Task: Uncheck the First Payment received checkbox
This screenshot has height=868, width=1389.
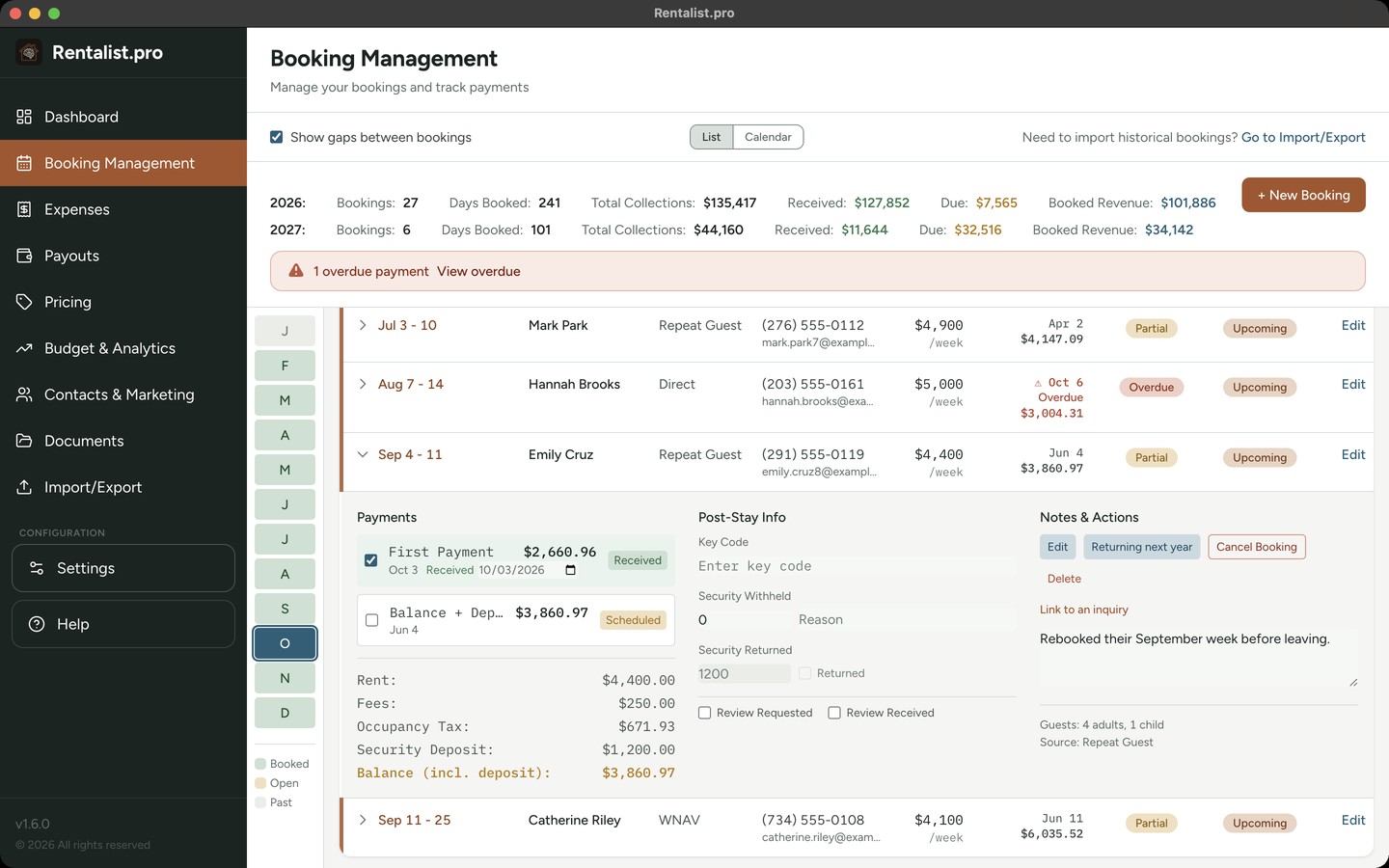Action: pyautogui.click(x=370, y=560)
